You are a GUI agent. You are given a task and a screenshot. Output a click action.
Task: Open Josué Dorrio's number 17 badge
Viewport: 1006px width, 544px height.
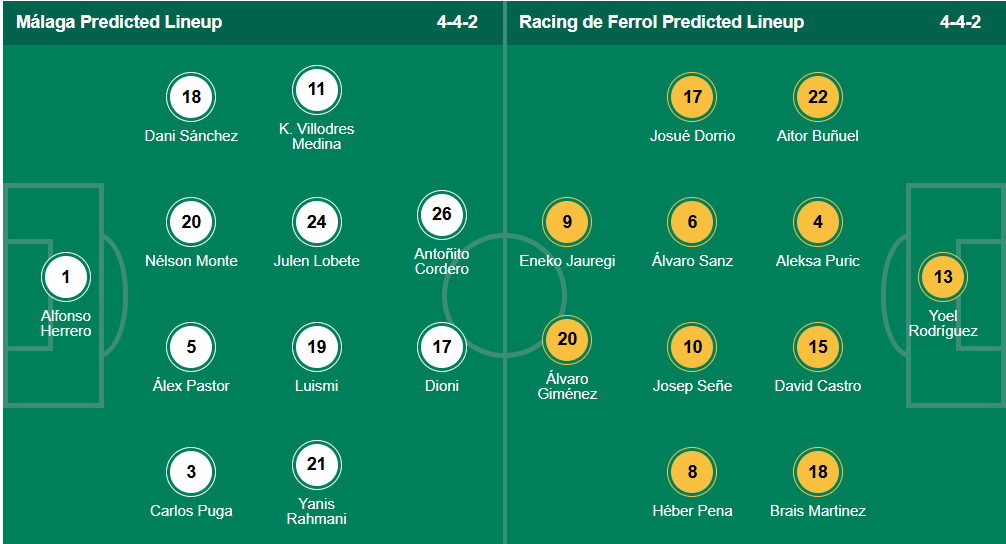click(x=692, y=97)
